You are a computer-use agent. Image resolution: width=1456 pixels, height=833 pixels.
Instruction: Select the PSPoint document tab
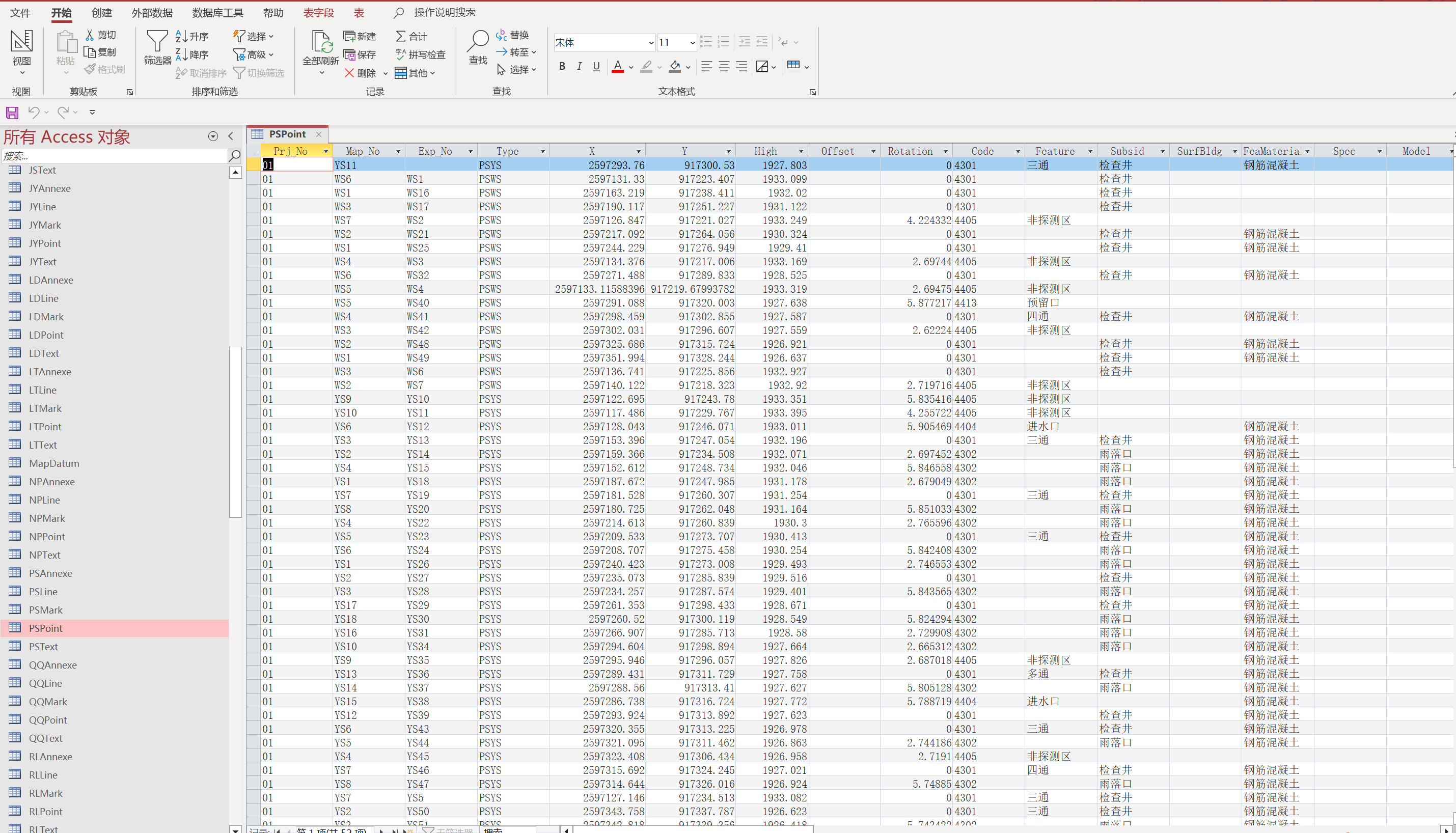(287, 134)
